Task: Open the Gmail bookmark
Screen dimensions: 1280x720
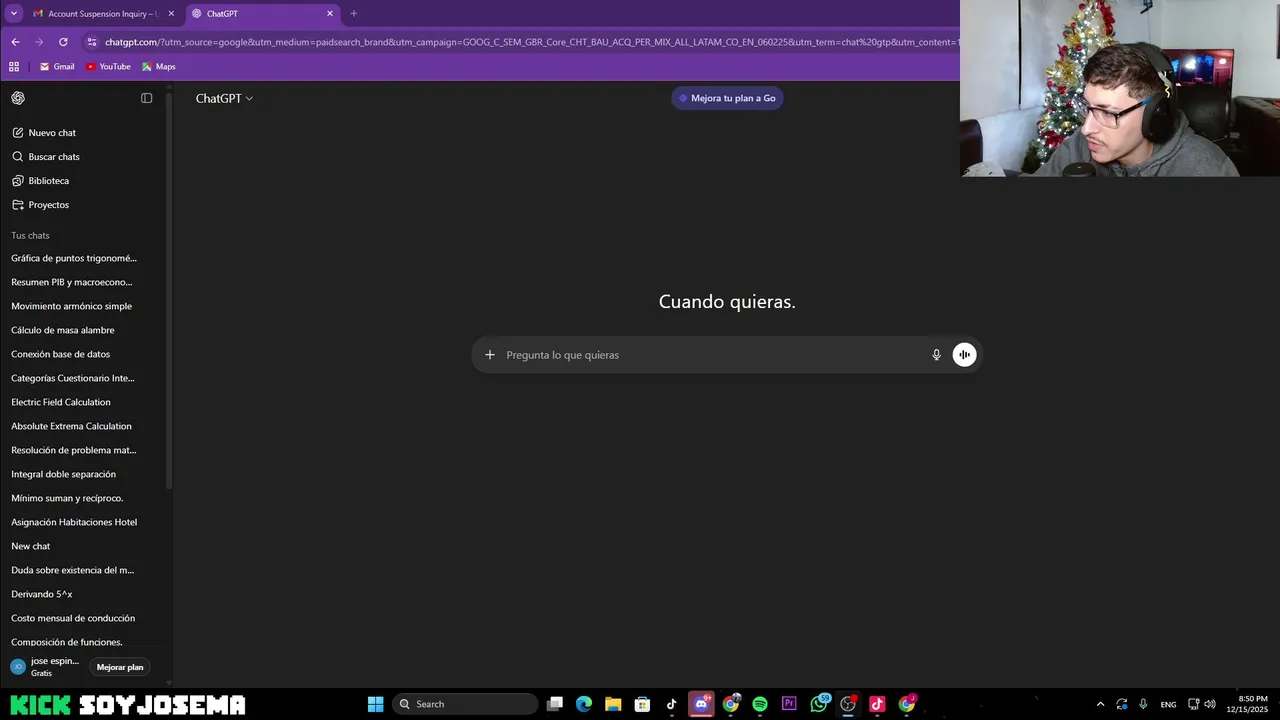Action: click(x=57, y=67)
